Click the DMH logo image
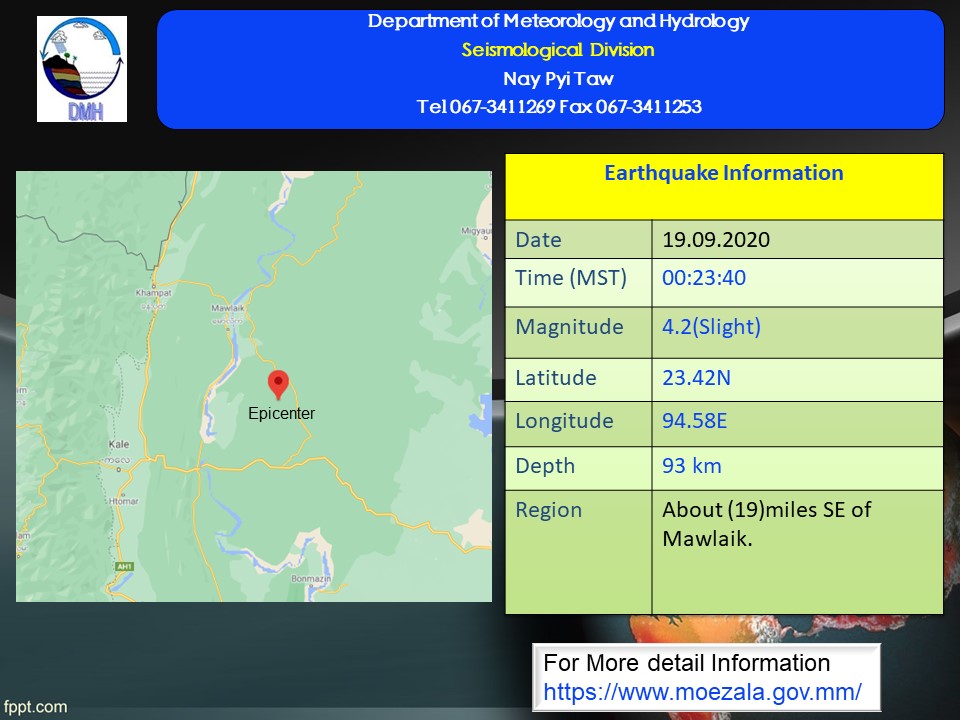 coord(82,69)
